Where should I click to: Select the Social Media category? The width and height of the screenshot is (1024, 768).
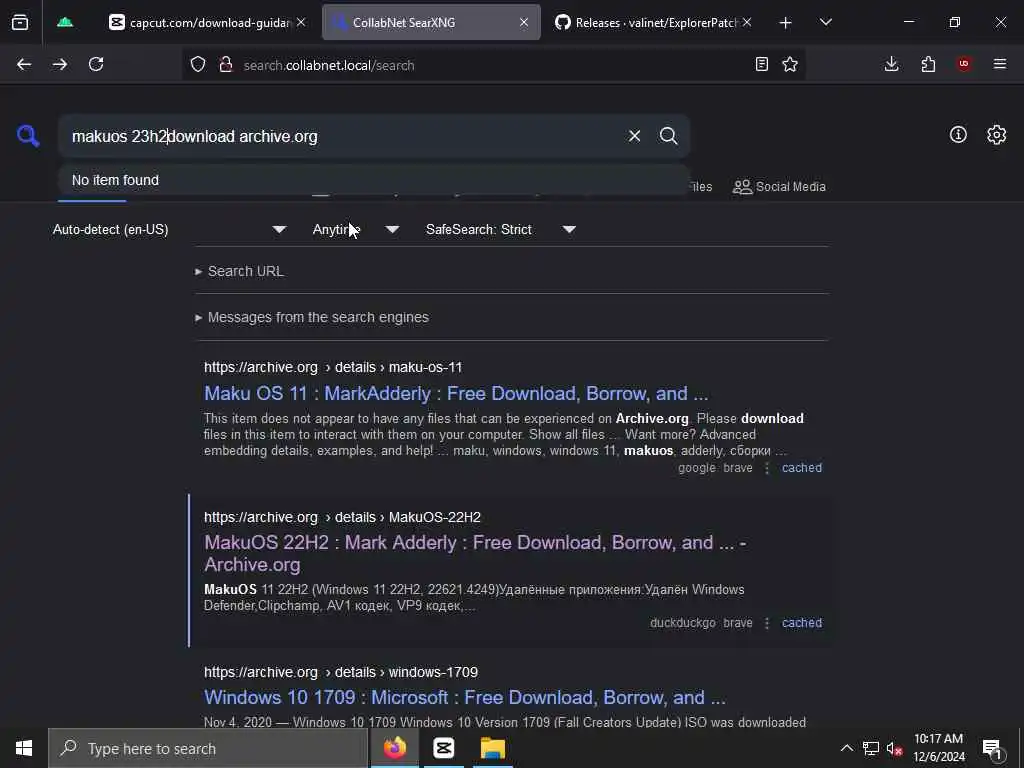(779, 187)
